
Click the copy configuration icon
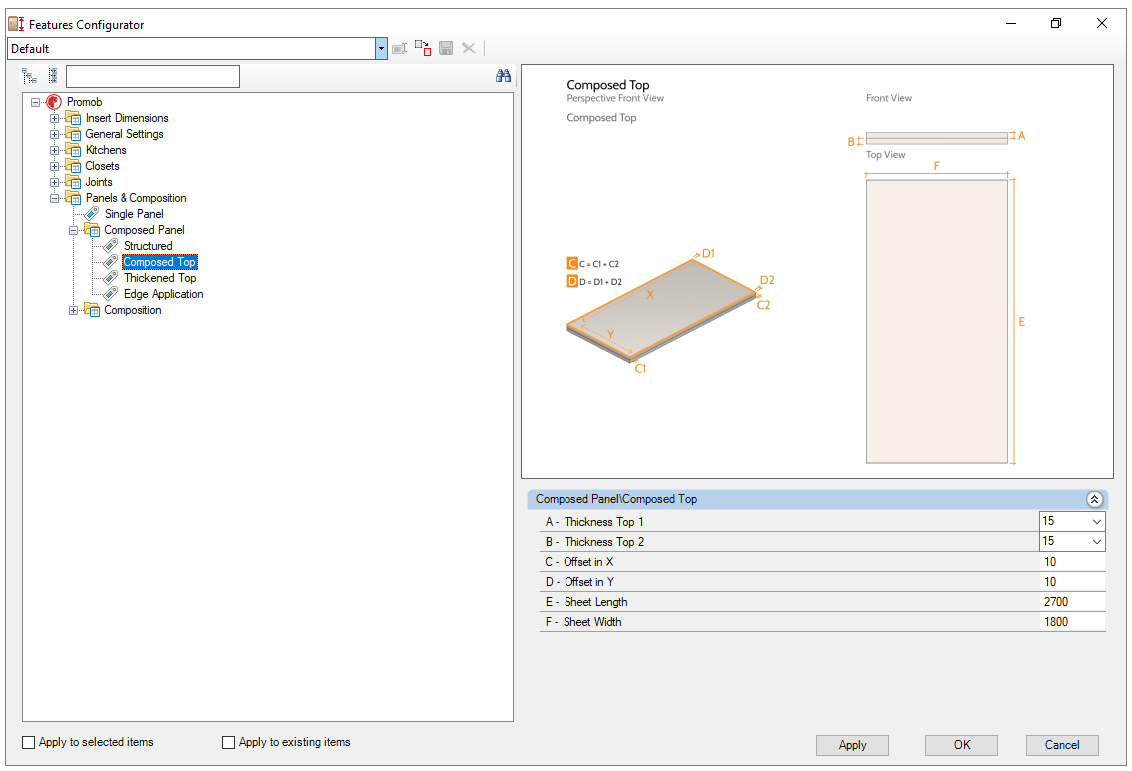[x=423, y=48]
